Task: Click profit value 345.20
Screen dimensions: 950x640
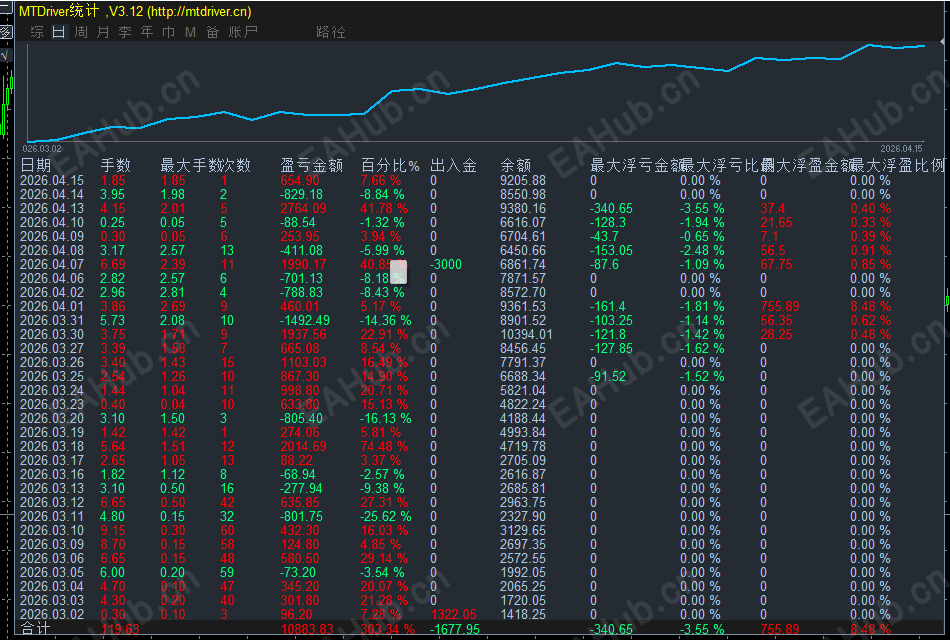Action: [x=300, y=586]
